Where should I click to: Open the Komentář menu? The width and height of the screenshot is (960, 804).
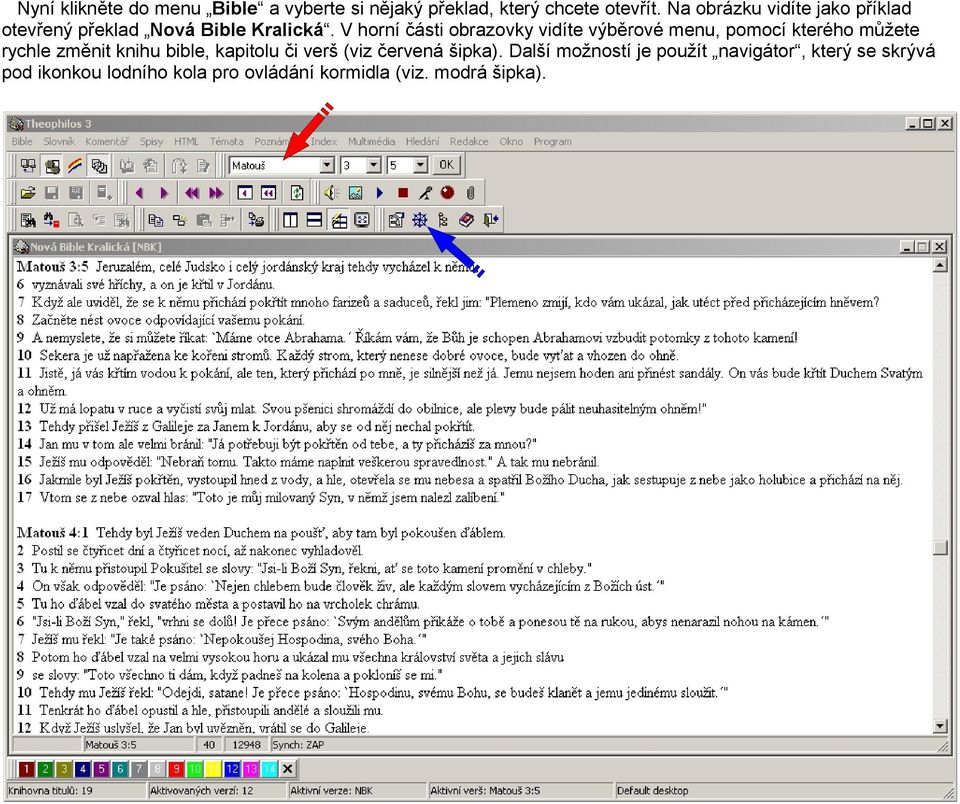(107, 141)
